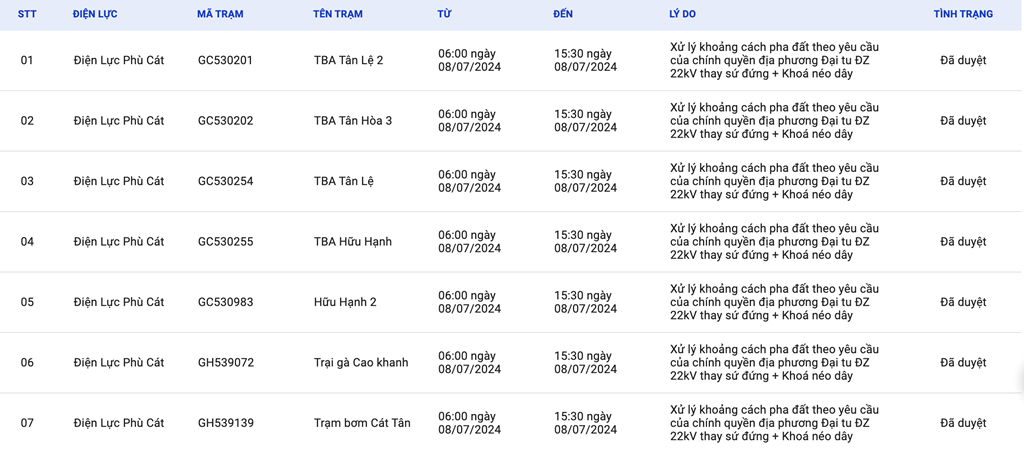
Task: Click station name TBA Tân Lệ 2
Action: click(x=349, y=61)
